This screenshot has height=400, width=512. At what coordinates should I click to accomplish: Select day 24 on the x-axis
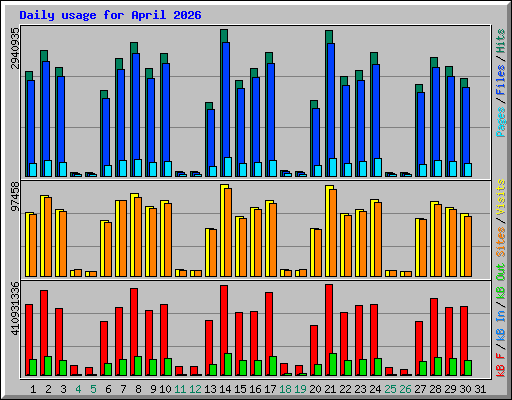pyautogui.click(x=375, y=389)
